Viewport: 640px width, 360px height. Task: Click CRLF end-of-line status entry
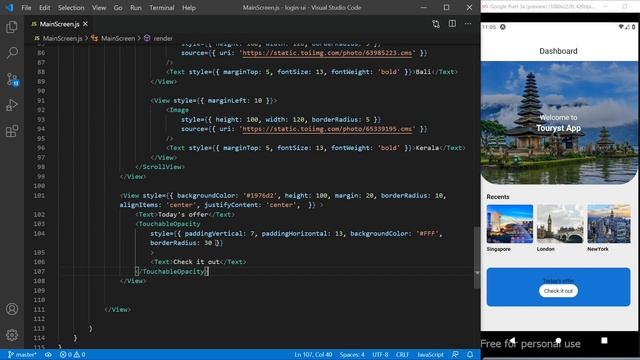point(402,354)
